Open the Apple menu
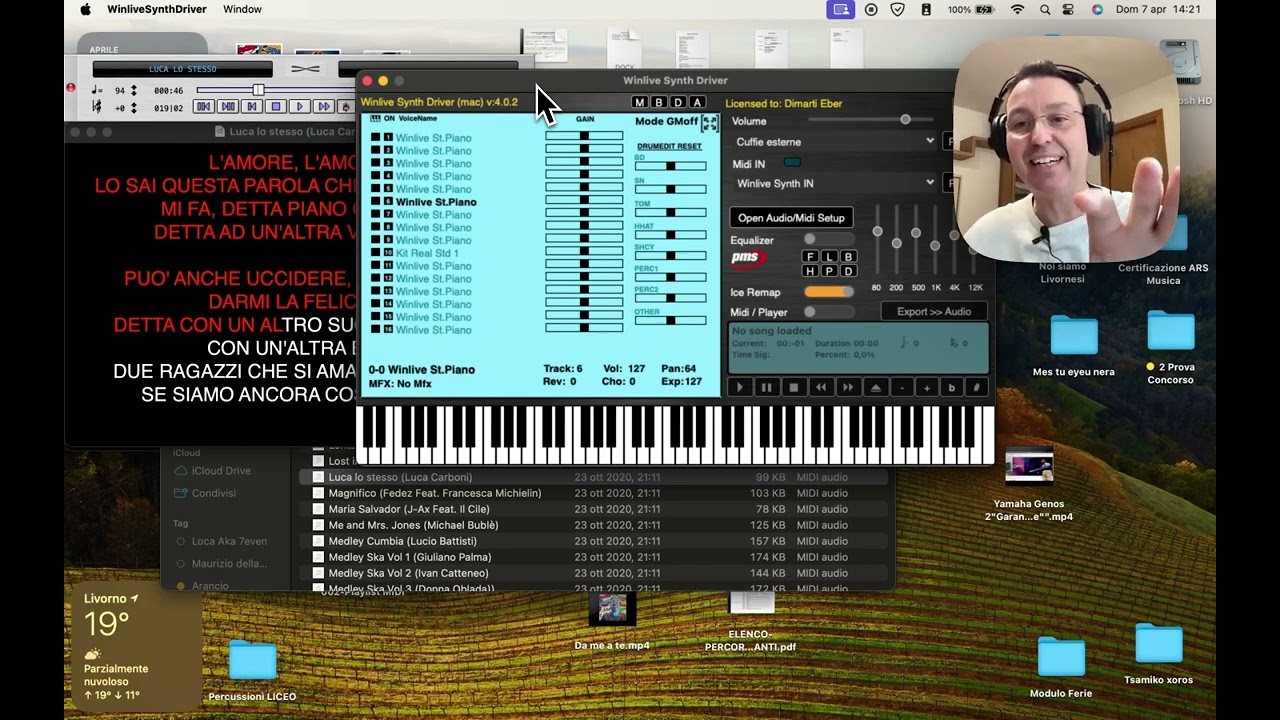The image size is (1280, 720). 85,9
